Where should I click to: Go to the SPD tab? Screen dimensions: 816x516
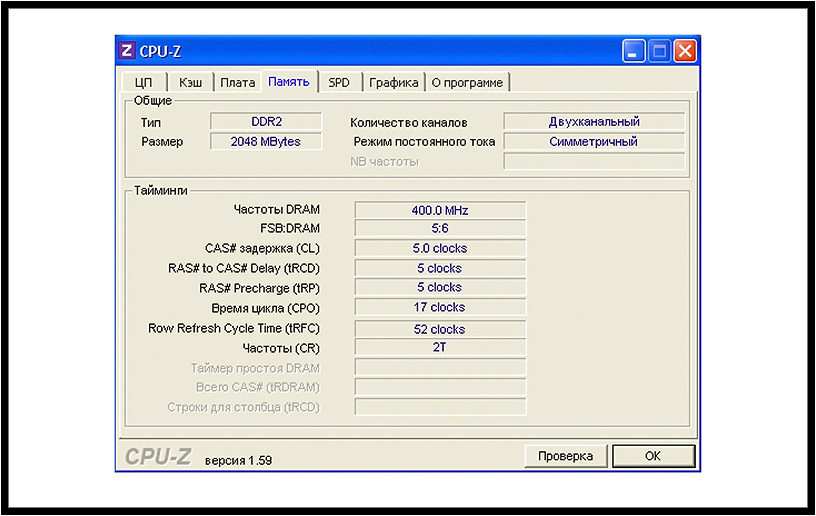(x=339, y=83)
